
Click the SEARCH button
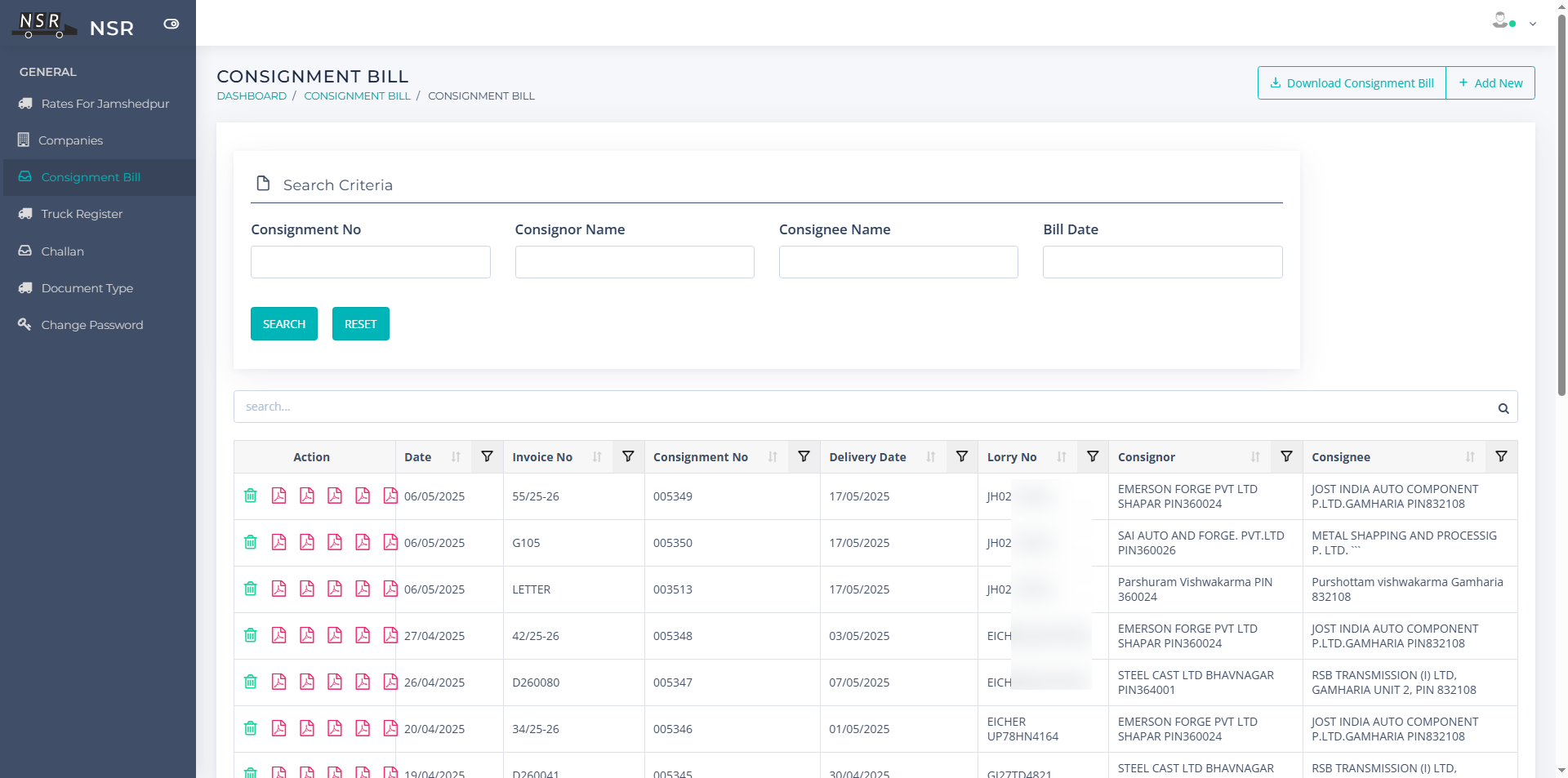click(x=284, y=324)
